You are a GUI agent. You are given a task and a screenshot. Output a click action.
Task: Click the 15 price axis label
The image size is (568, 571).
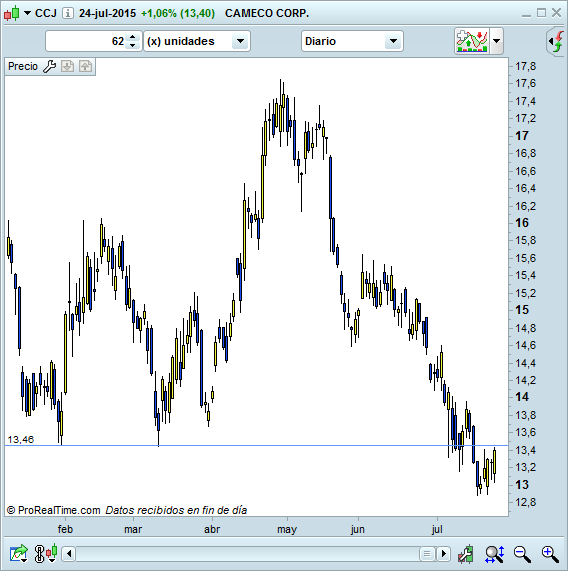pyautogui.click(x=522, y=310)
